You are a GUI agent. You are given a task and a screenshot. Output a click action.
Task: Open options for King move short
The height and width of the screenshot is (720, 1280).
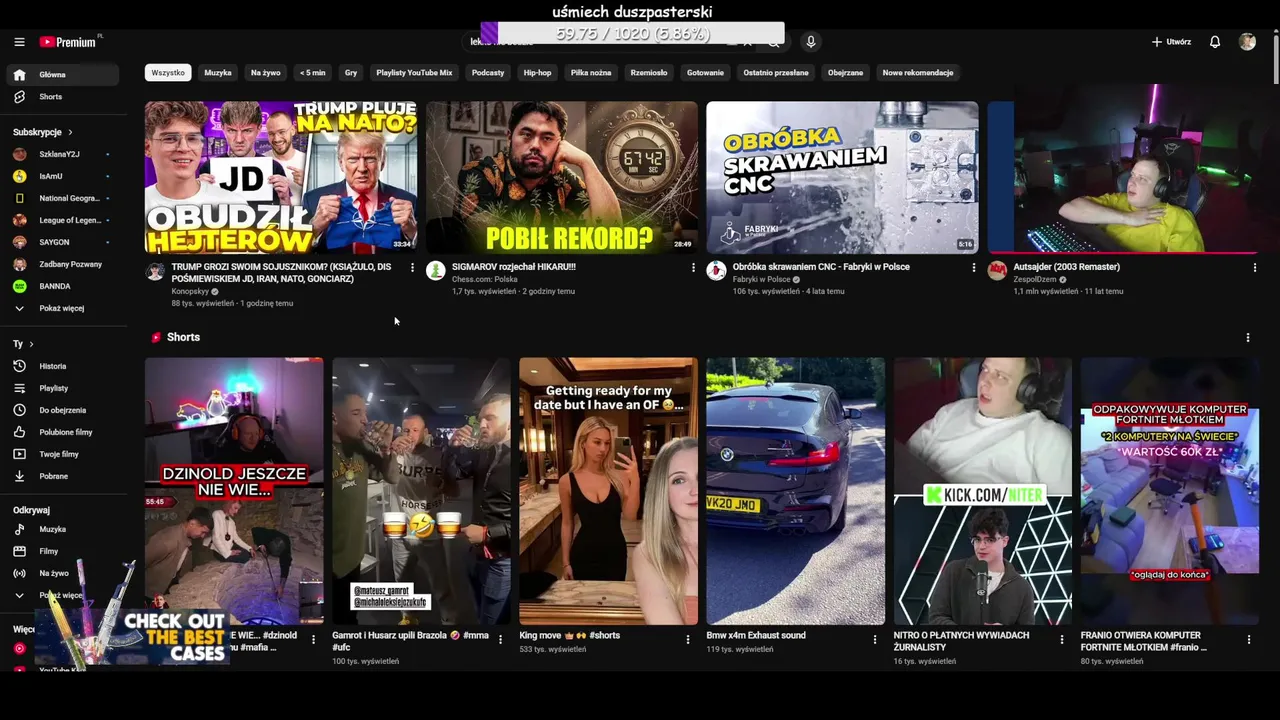688,639
